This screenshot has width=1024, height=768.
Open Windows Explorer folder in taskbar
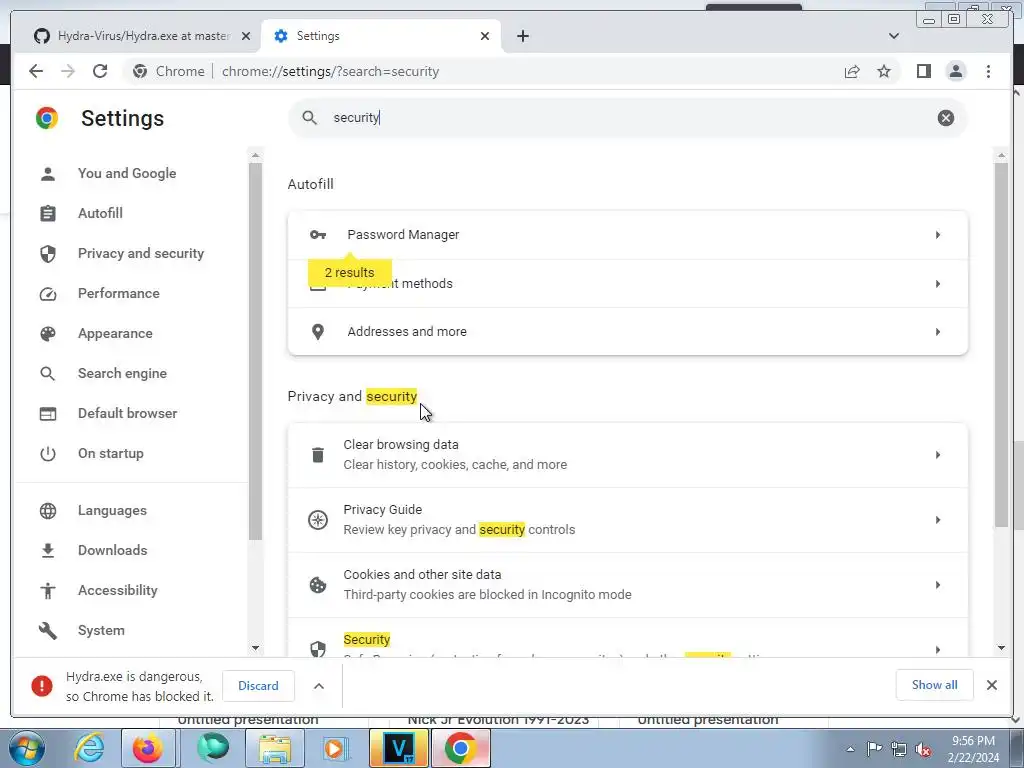pyautogui.click(x=275, y=748)
